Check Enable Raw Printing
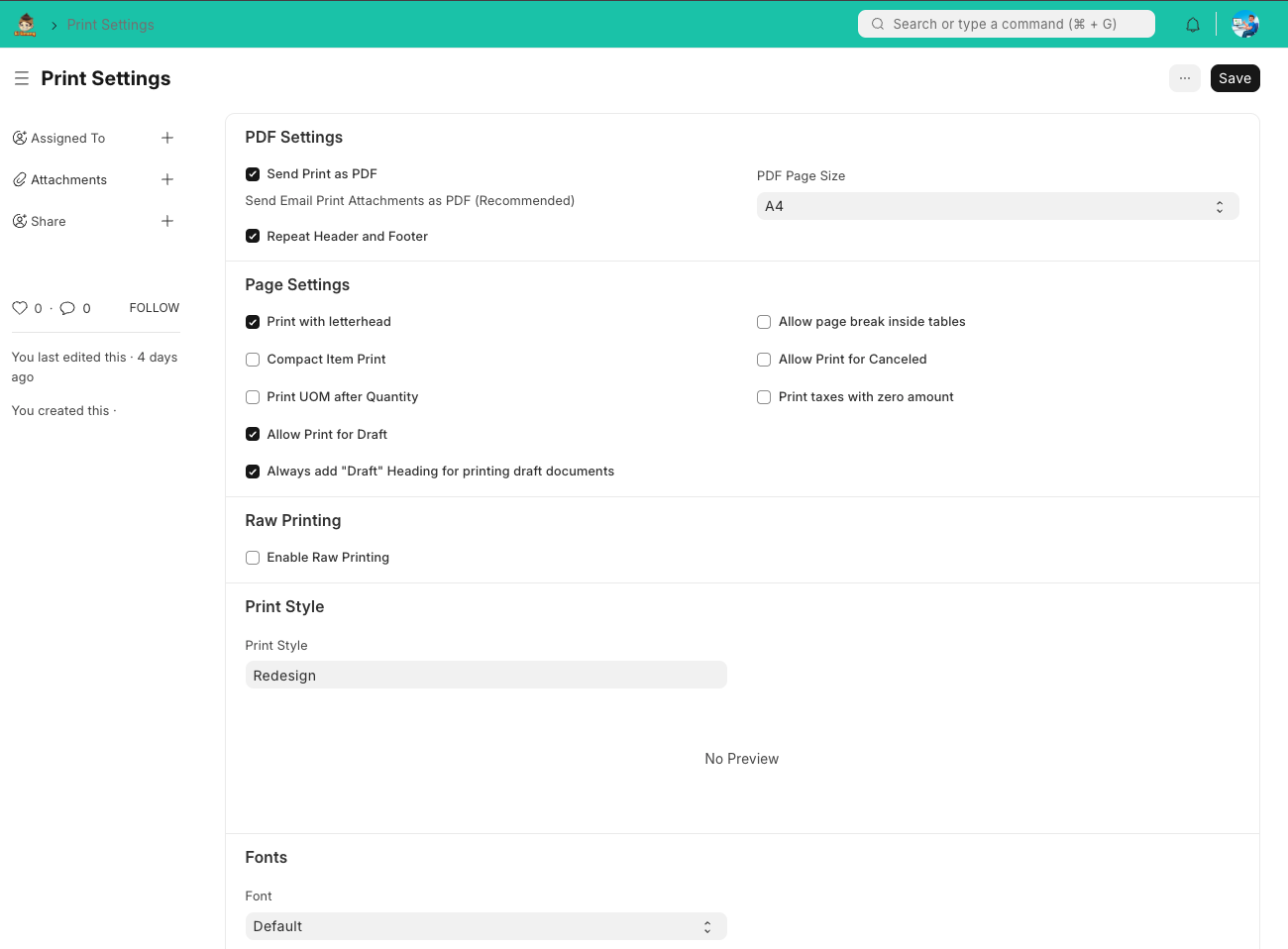Screen dimensions: 1288x949 coord(253,558)
